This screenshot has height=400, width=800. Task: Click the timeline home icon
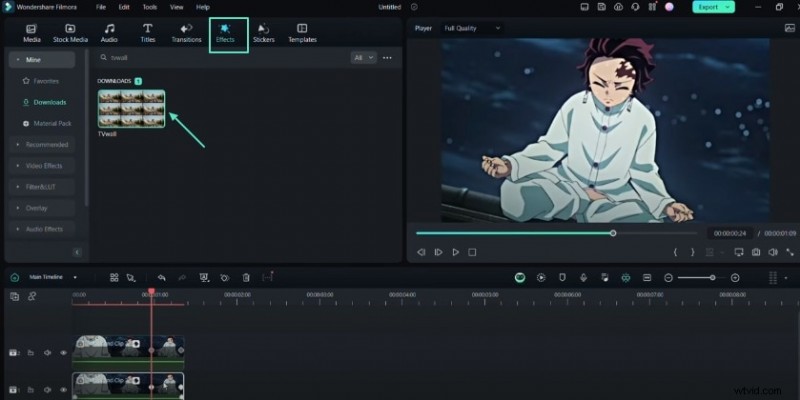tap(14, 278)
